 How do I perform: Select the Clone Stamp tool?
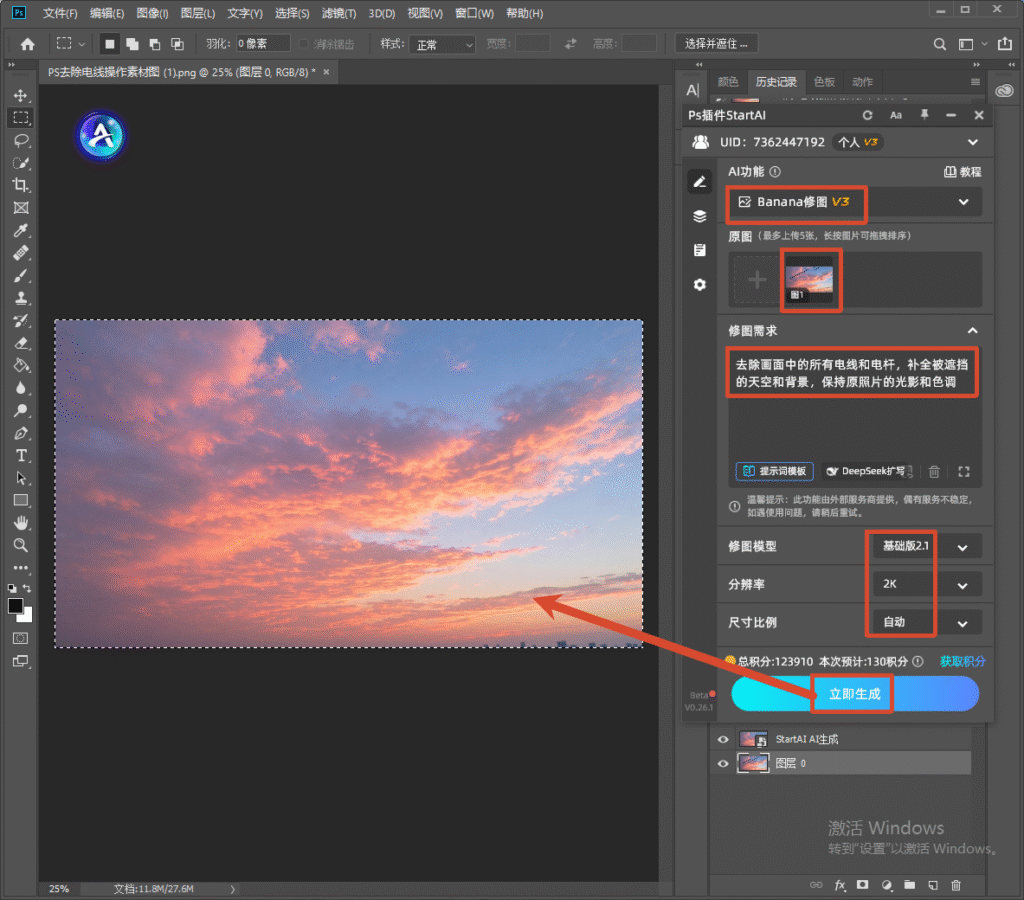(x=21, y=298)
